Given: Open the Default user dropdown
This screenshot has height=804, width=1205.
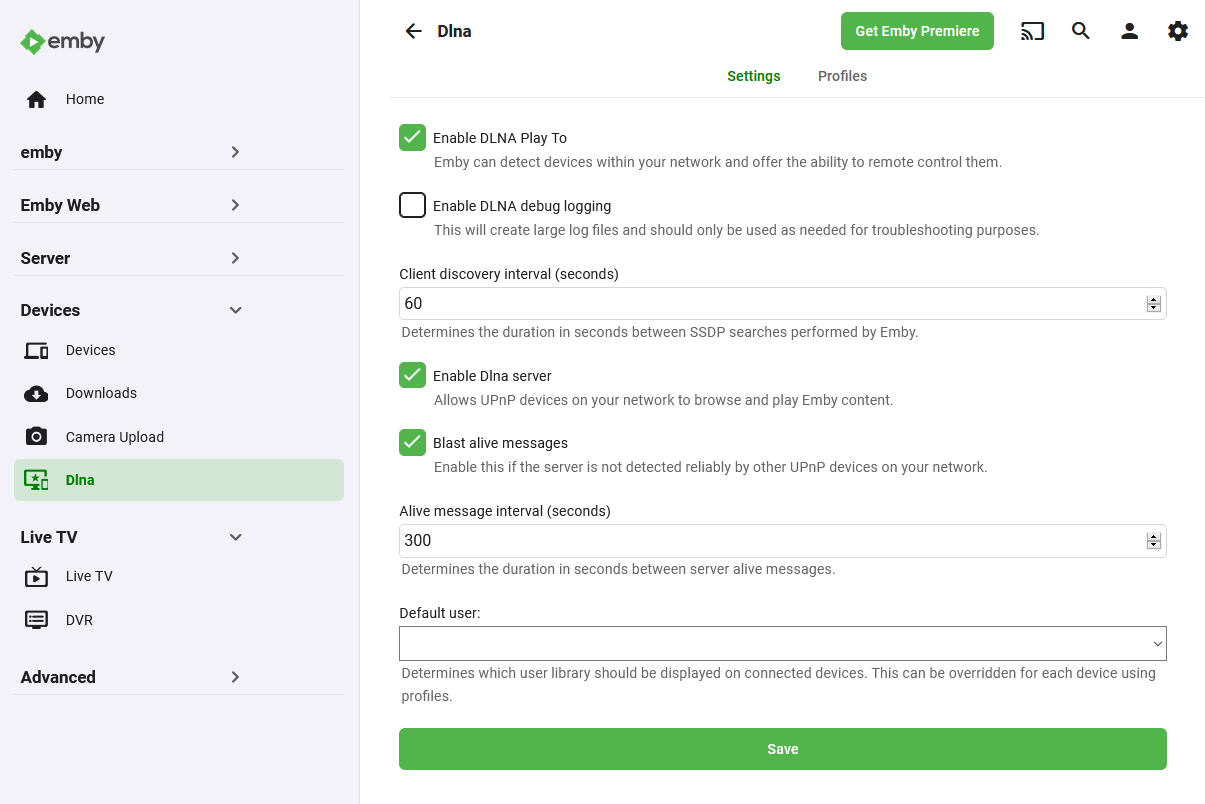Looking at the screenshot, I should point(782,643).
